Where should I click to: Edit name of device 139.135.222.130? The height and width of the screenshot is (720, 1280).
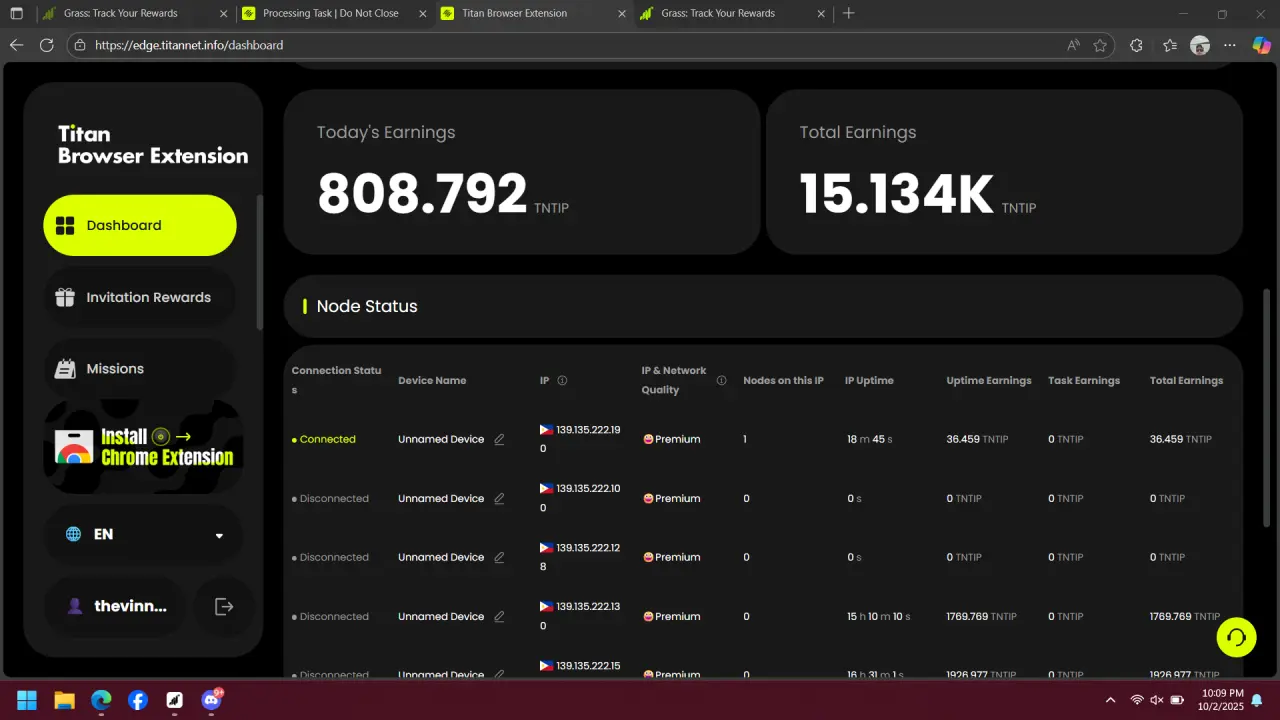[500, 616]
